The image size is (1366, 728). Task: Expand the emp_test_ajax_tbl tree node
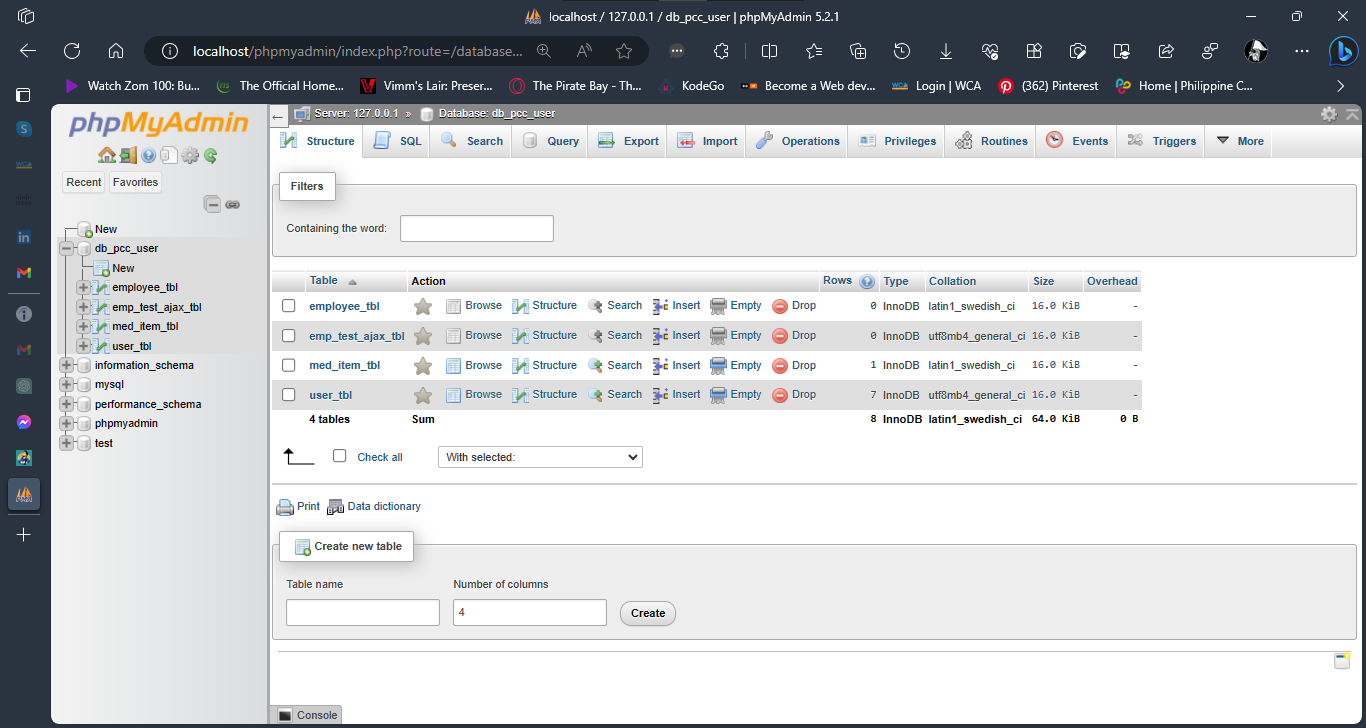pos(83,307)
